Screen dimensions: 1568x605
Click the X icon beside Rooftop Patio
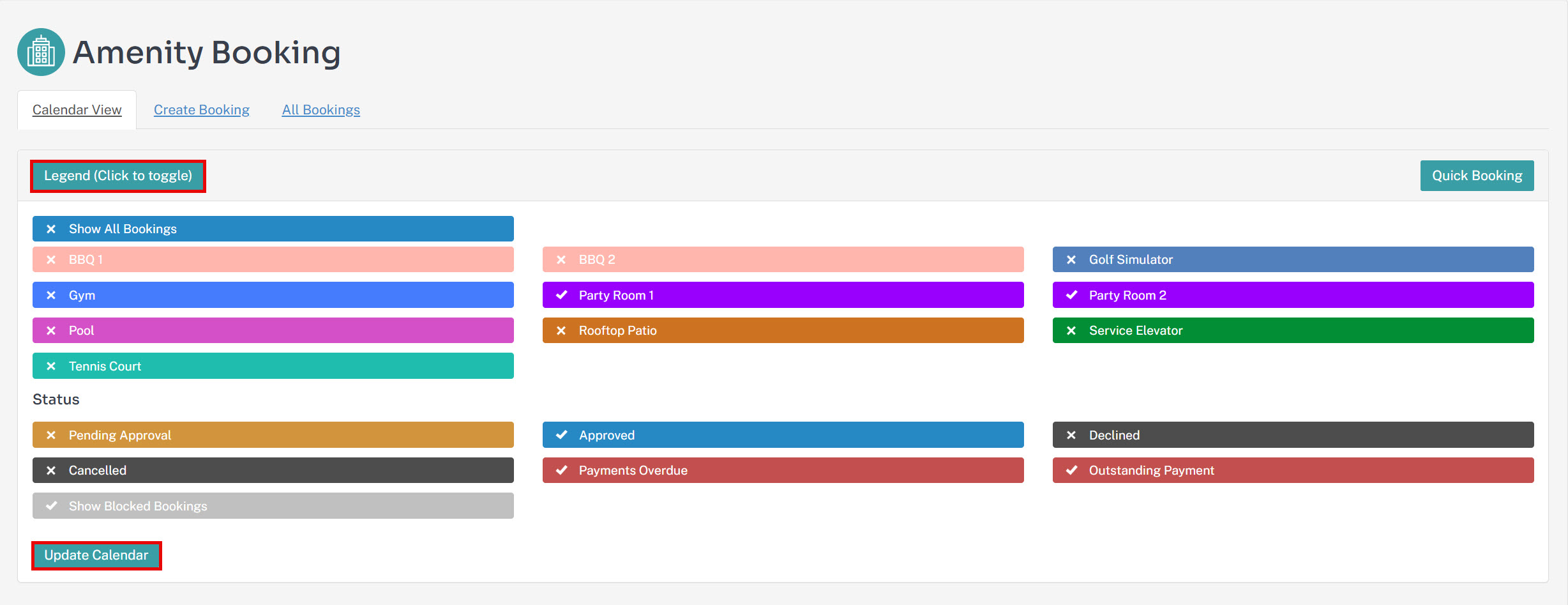[x=561, y=330]
